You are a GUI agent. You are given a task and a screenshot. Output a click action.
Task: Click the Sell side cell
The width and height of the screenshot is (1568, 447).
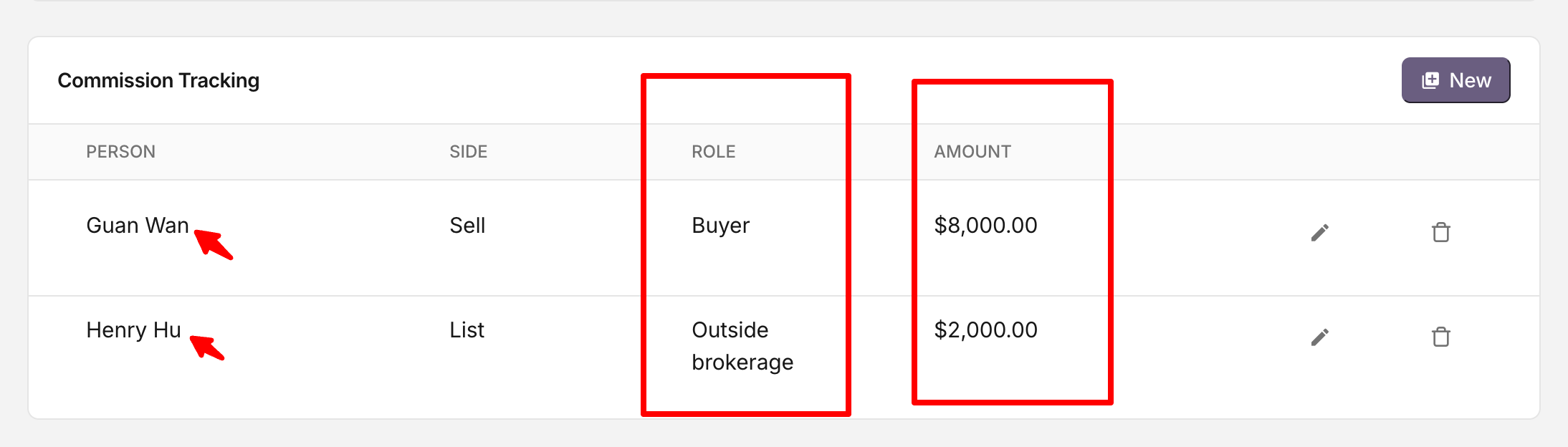pos(467,226)
